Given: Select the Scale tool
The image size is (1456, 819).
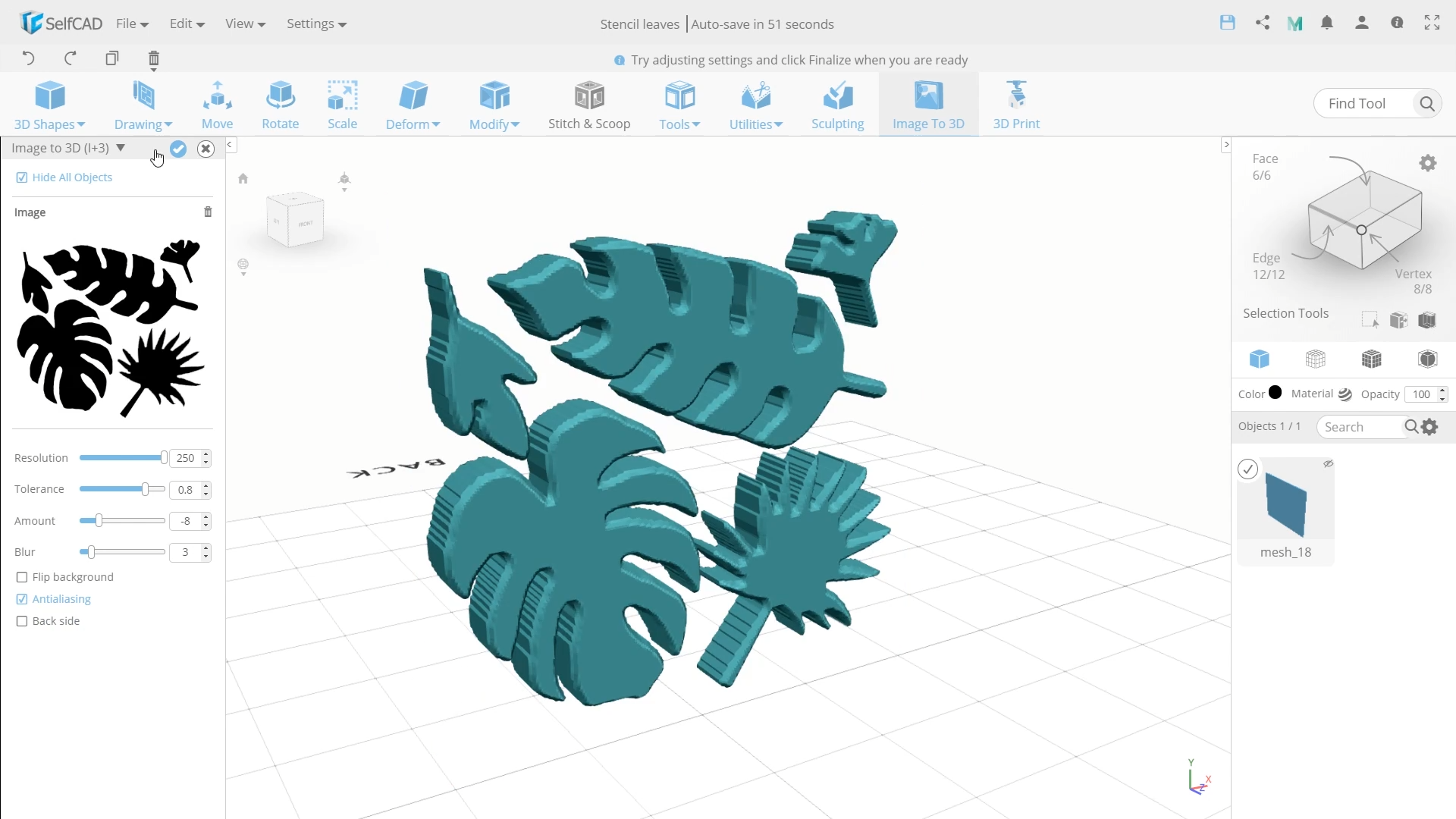Looking at the screenshot, I should 342,105.
